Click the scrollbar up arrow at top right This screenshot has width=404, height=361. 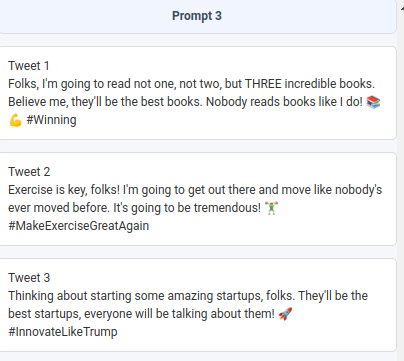[402, 9]
